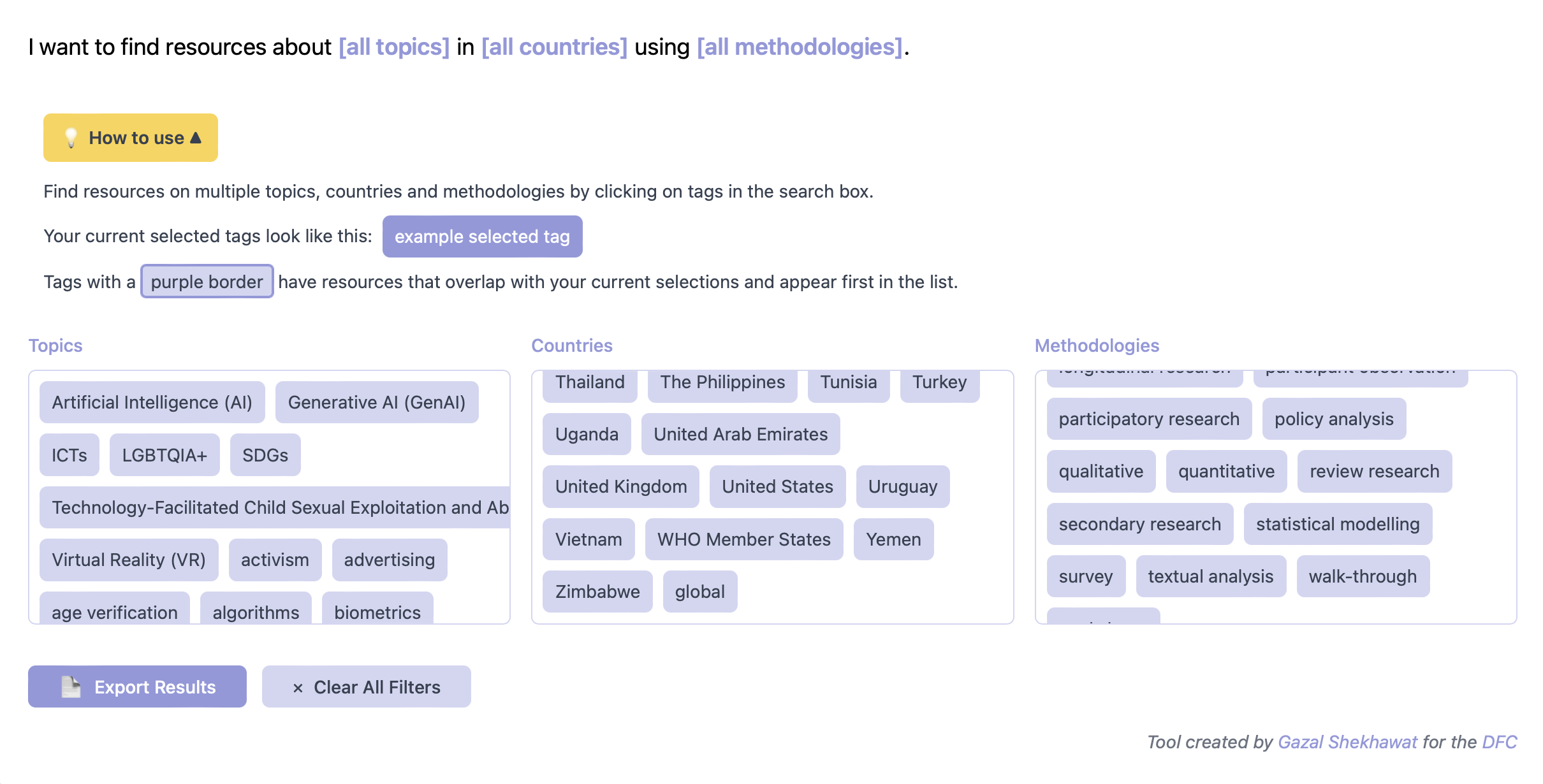This screenshot has width=1543, height=784.
Task: Open the [all topics] selector
Action: 393,46
